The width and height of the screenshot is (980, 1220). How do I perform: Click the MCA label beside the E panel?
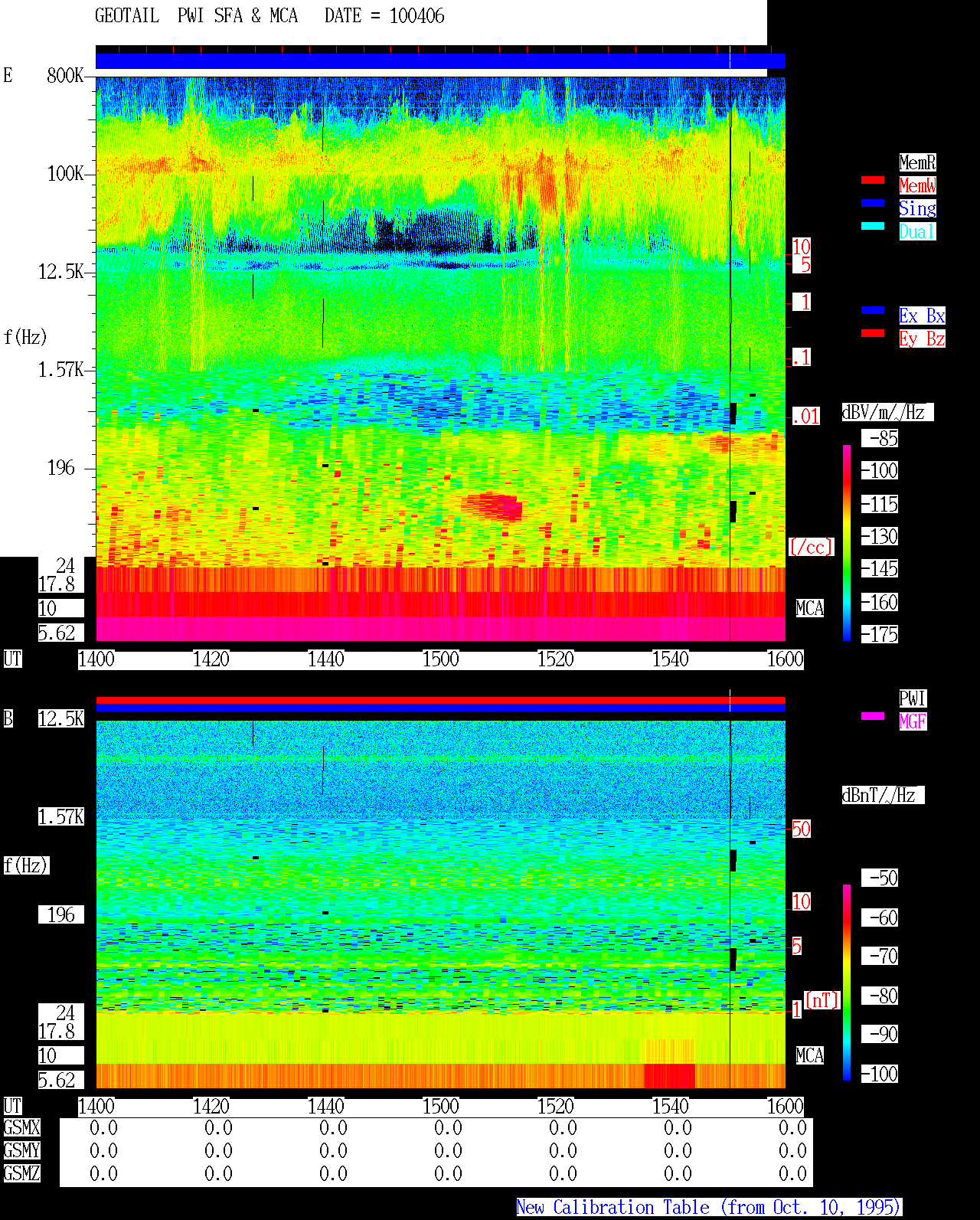pos(810,608)
